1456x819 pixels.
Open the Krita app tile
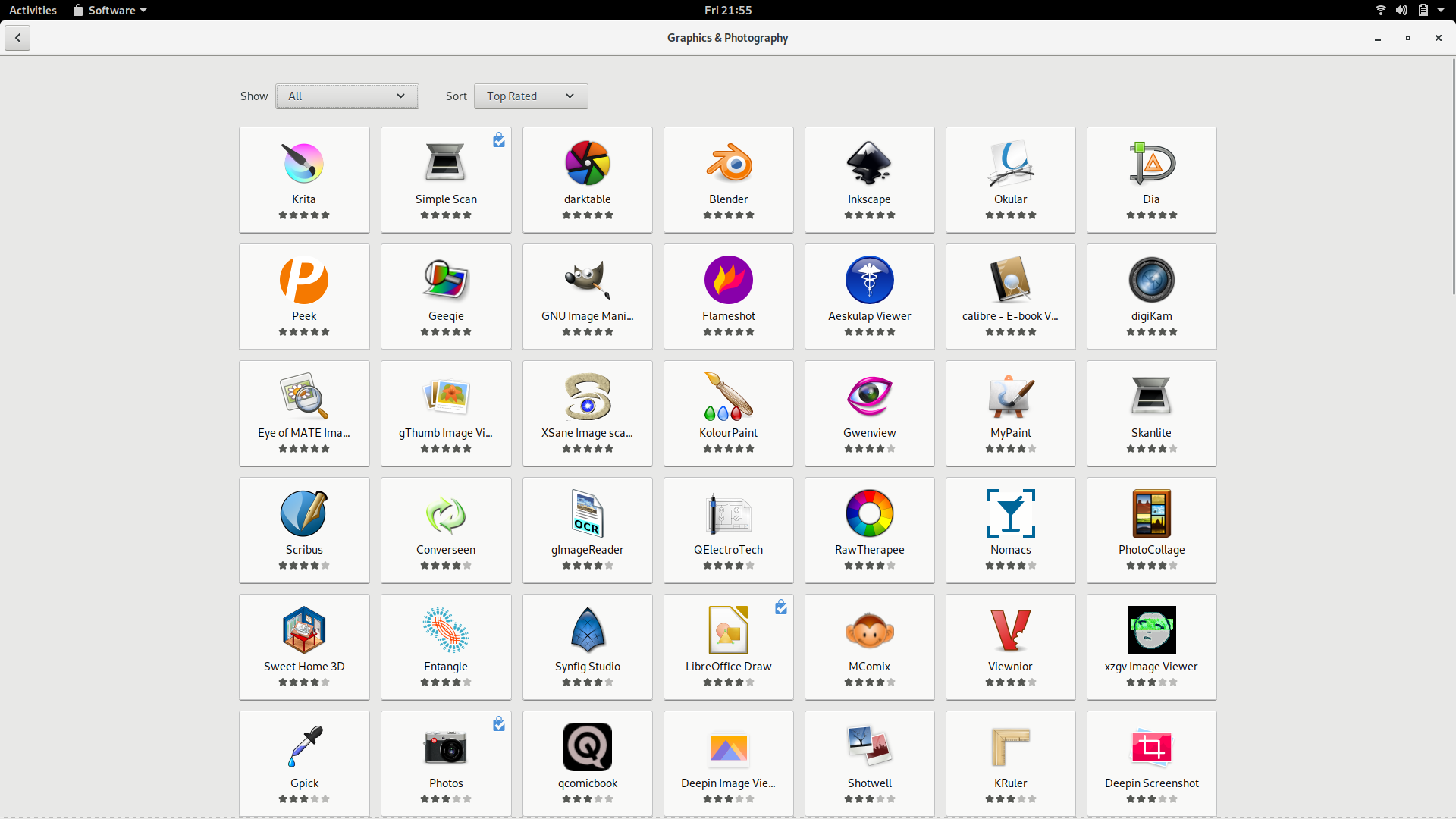(x=304, y=180)
